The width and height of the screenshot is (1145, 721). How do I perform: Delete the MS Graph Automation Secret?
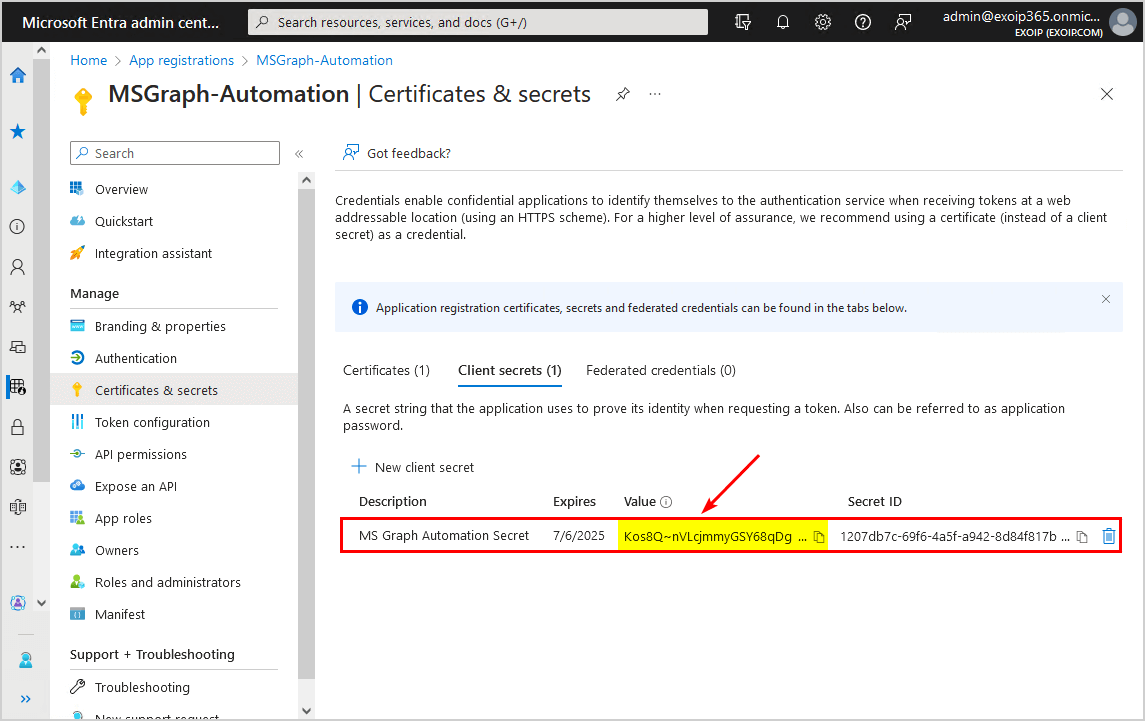(x=1108, y=537)
